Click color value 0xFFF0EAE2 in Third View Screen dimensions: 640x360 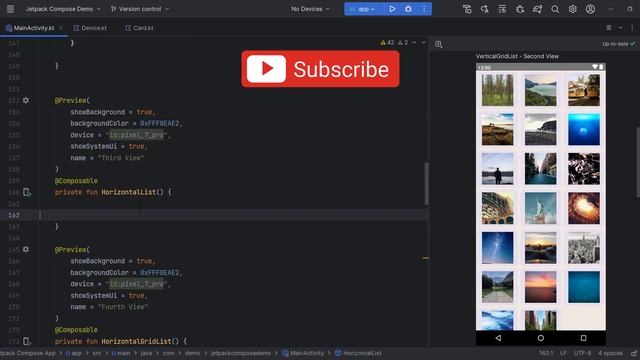(160, 123)
